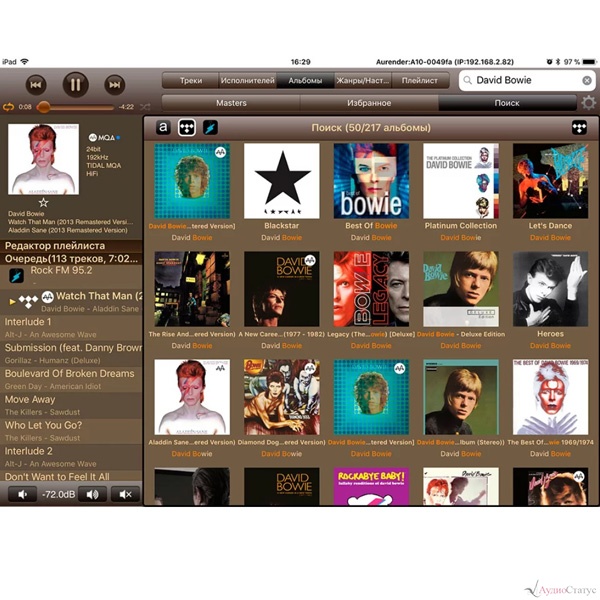
Task: Open the Плейлист tab
Action: click(419, 80)
